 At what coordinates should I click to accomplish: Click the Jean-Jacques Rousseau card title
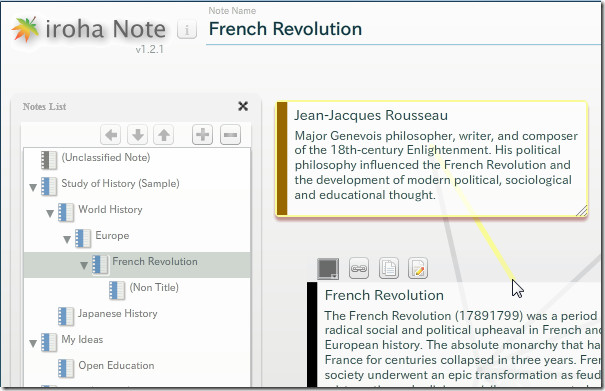371,115
